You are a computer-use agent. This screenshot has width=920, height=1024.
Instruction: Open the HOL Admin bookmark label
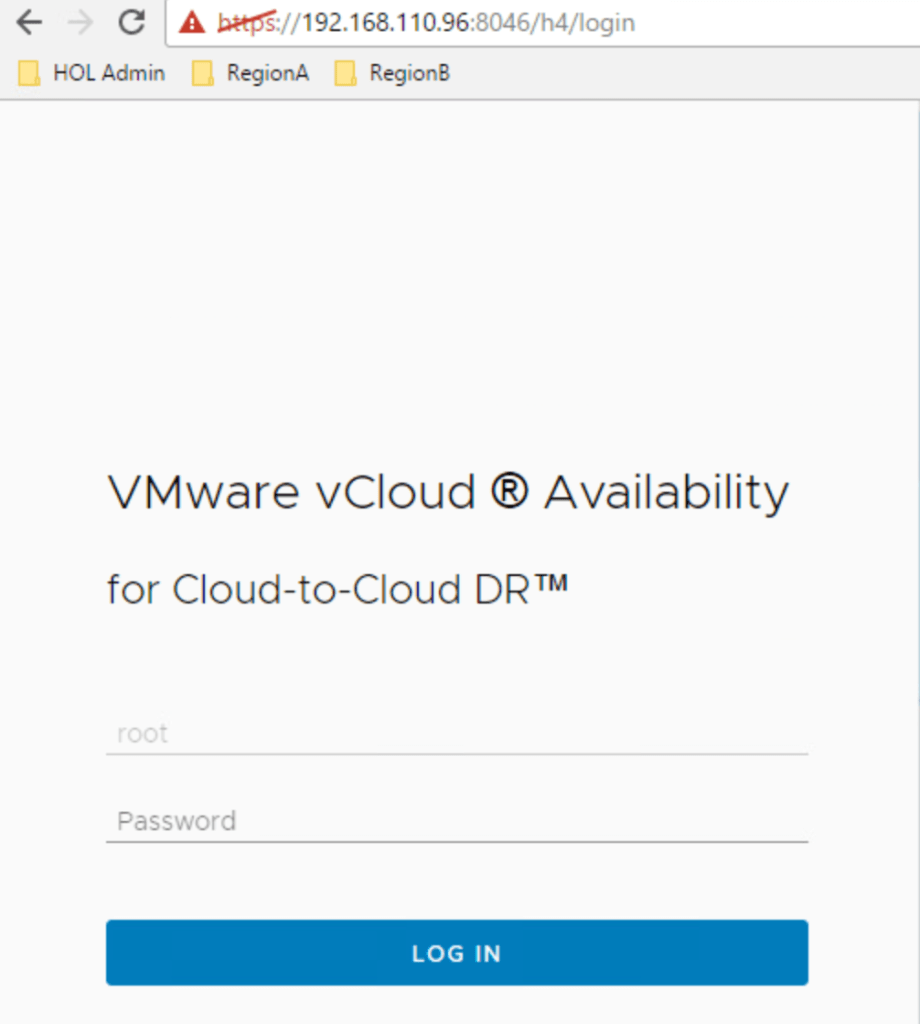click(x=108, y=73)
